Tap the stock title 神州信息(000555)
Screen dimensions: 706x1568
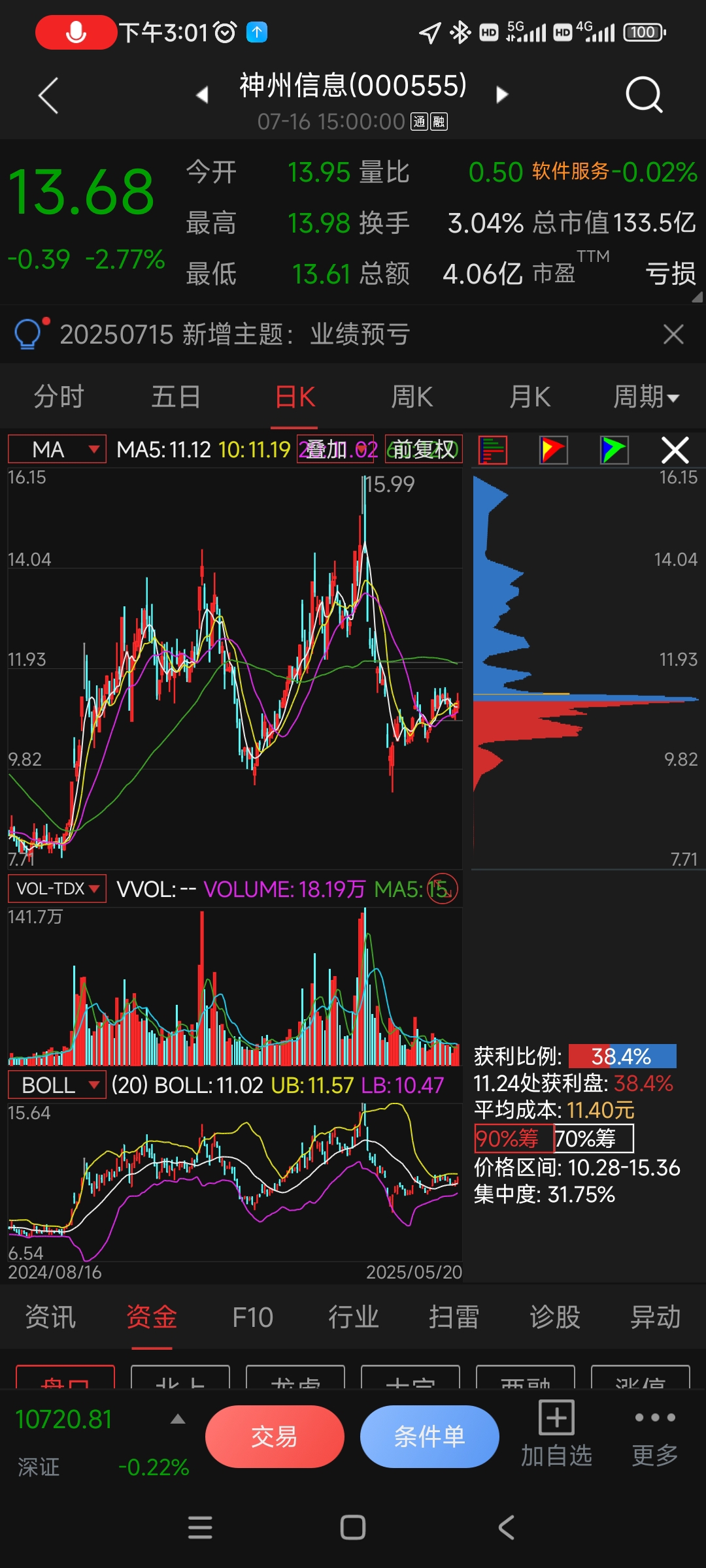click(x=353, y=86)
